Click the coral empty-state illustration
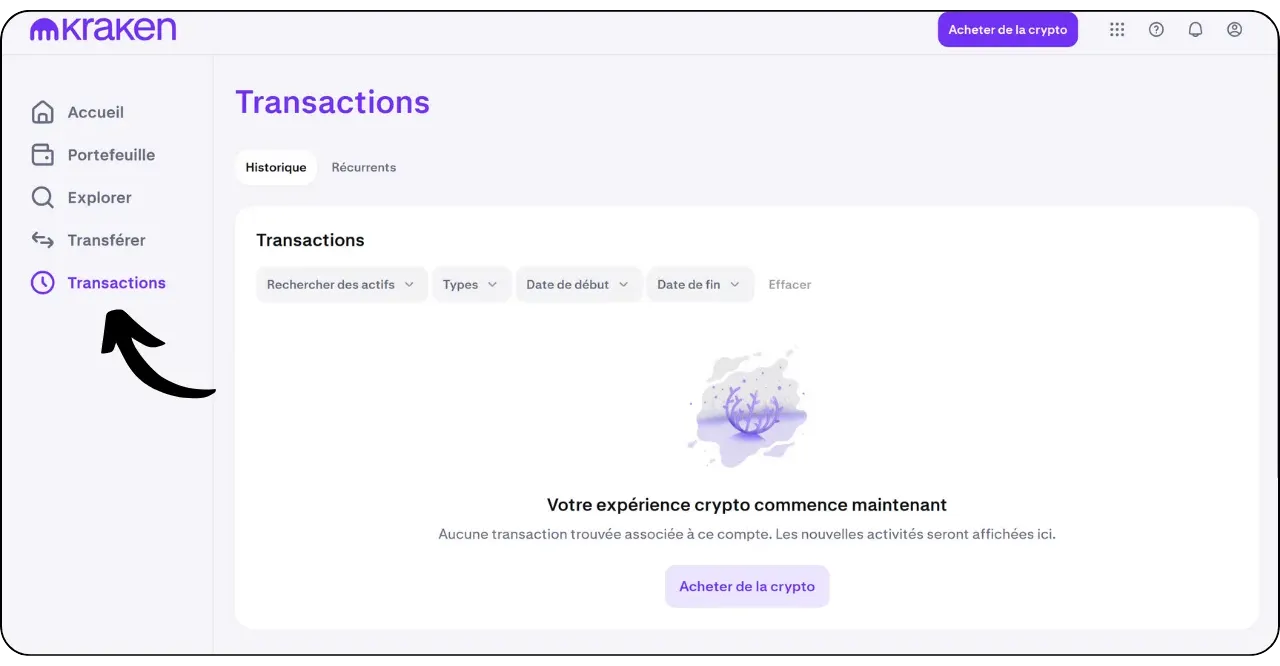Image resolution: width=1280 pixels, height=666 pixels. pos(747,410)
